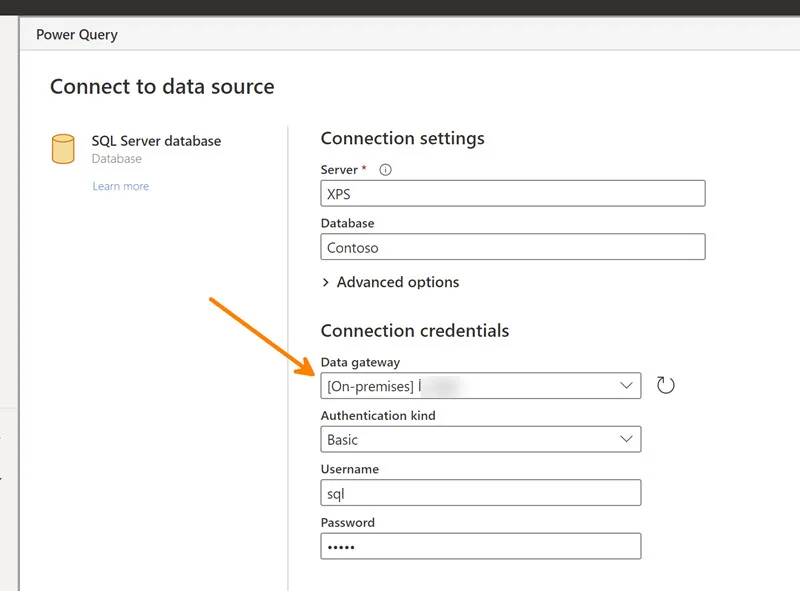Viewport: 800px width, 591px height.
Task: Refresh the data gateway list
Action: click(665, 385)
